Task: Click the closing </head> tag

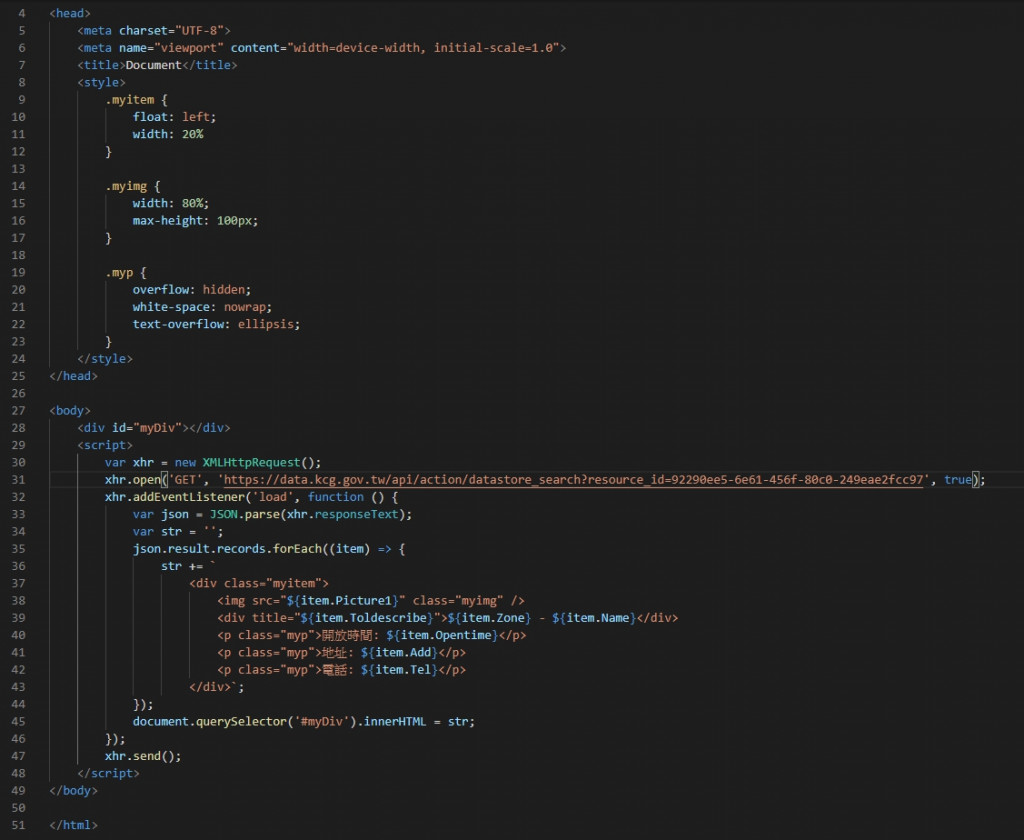Action: point(73,376)
